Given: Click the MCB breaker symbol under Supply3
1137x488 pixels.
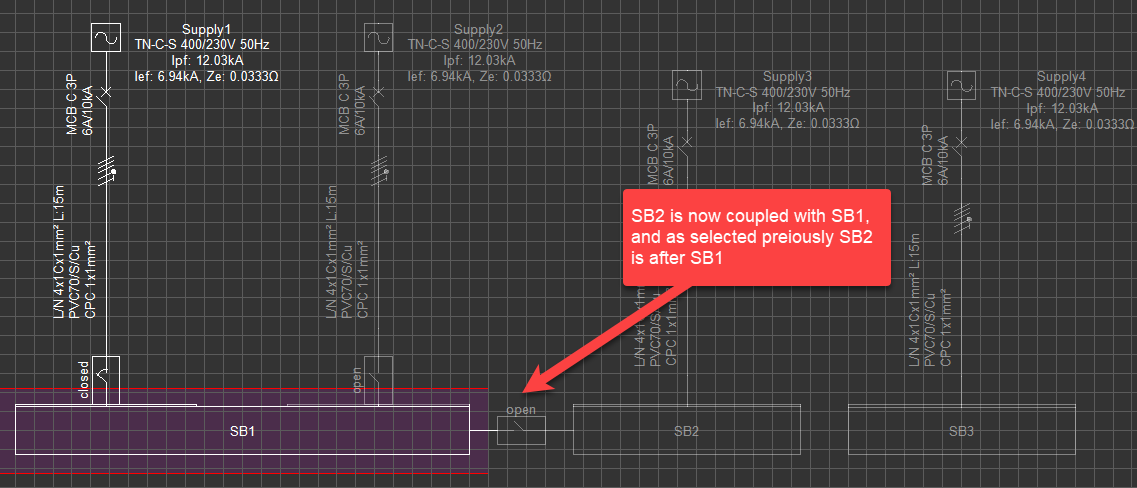Looking at the screenshot, I should [x=686, y=147].
